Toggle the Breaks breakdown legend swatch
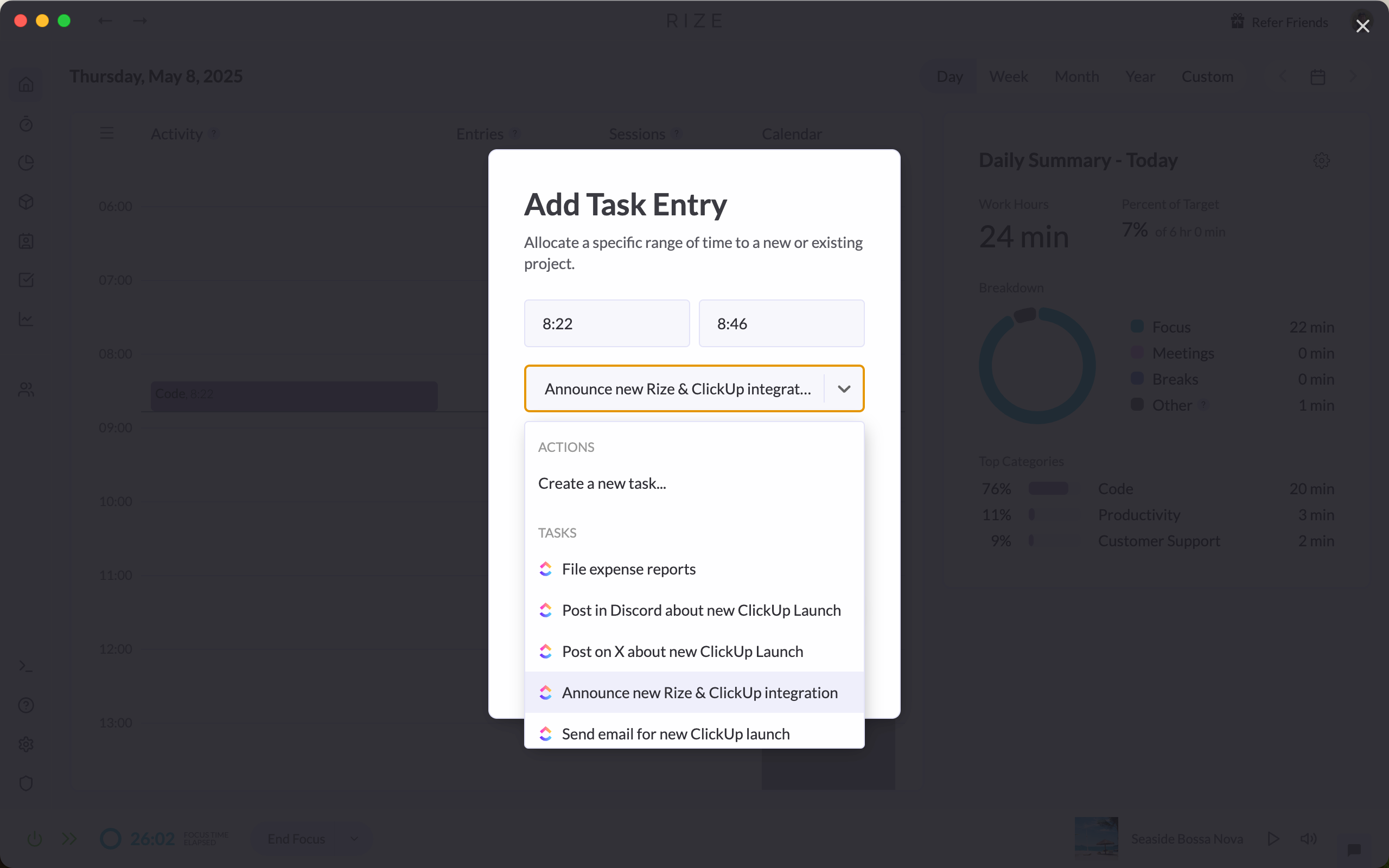The height and width of the screenshot is (868, 1389). coord(1137,378)
